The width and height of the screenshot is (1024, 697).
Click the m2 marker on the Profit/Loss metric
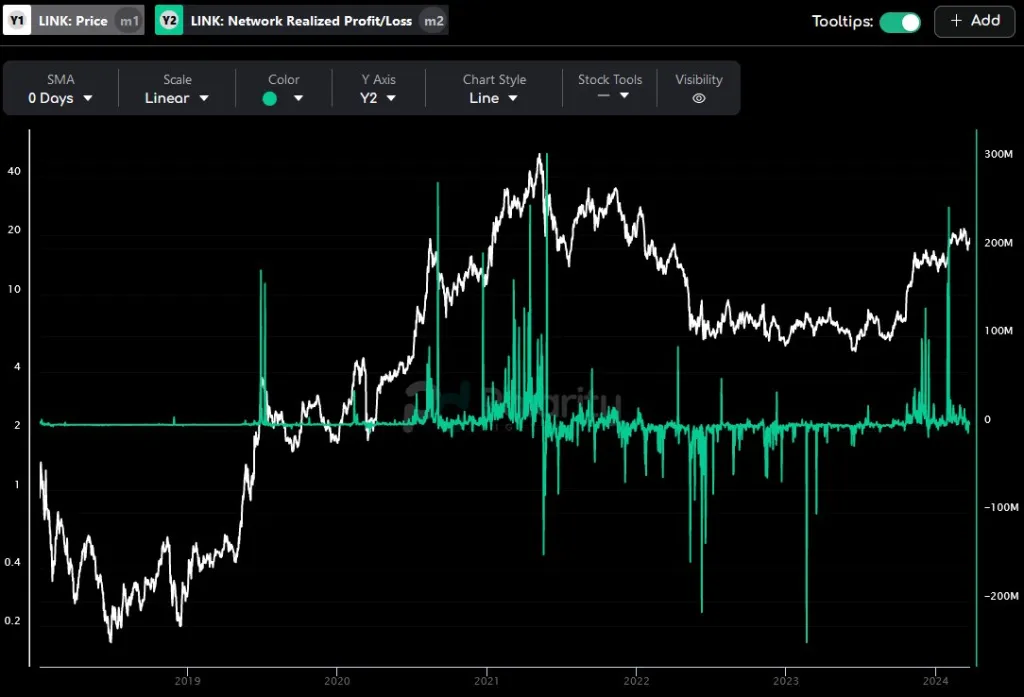[432, 21]
